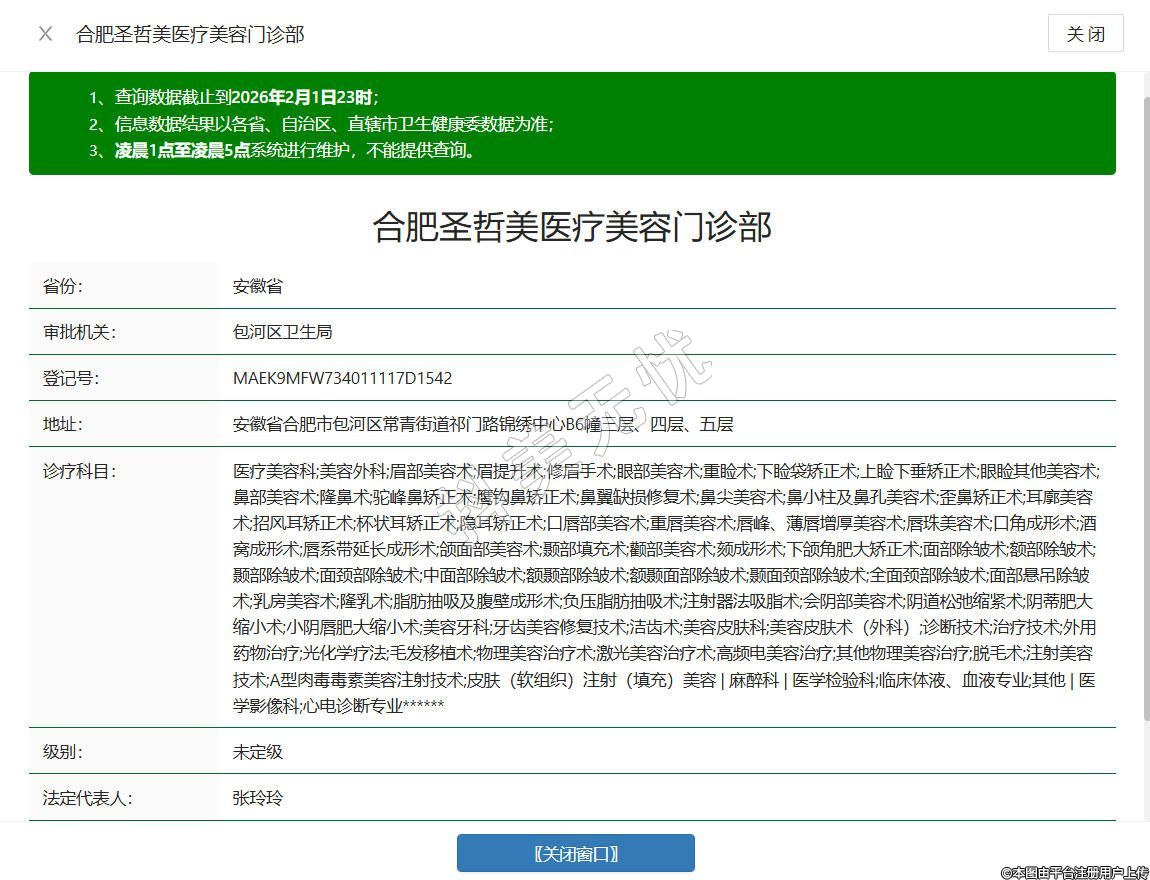
Task: Click the registration number MAEK9MFW734011117D1542
Action: pos(342,378)
